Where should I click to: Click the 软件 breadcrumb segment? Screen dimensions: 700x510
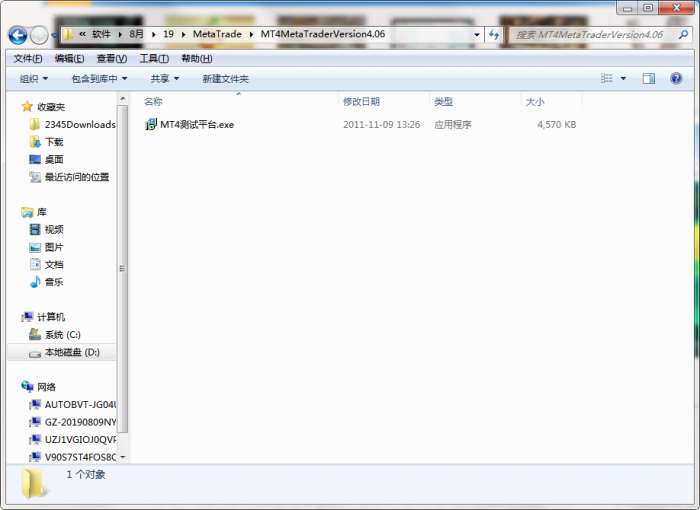point(101,34)
